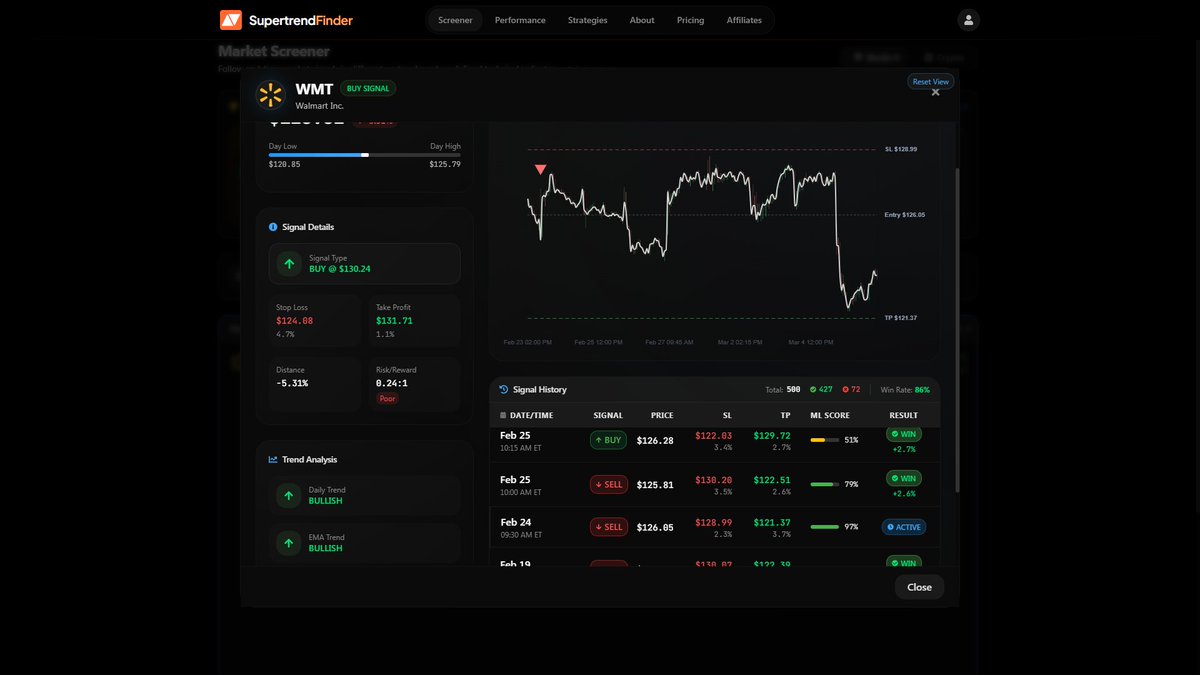Click the 97% ML score bar
Screen dimensions: 1200x675
click(x=824, y=527)
